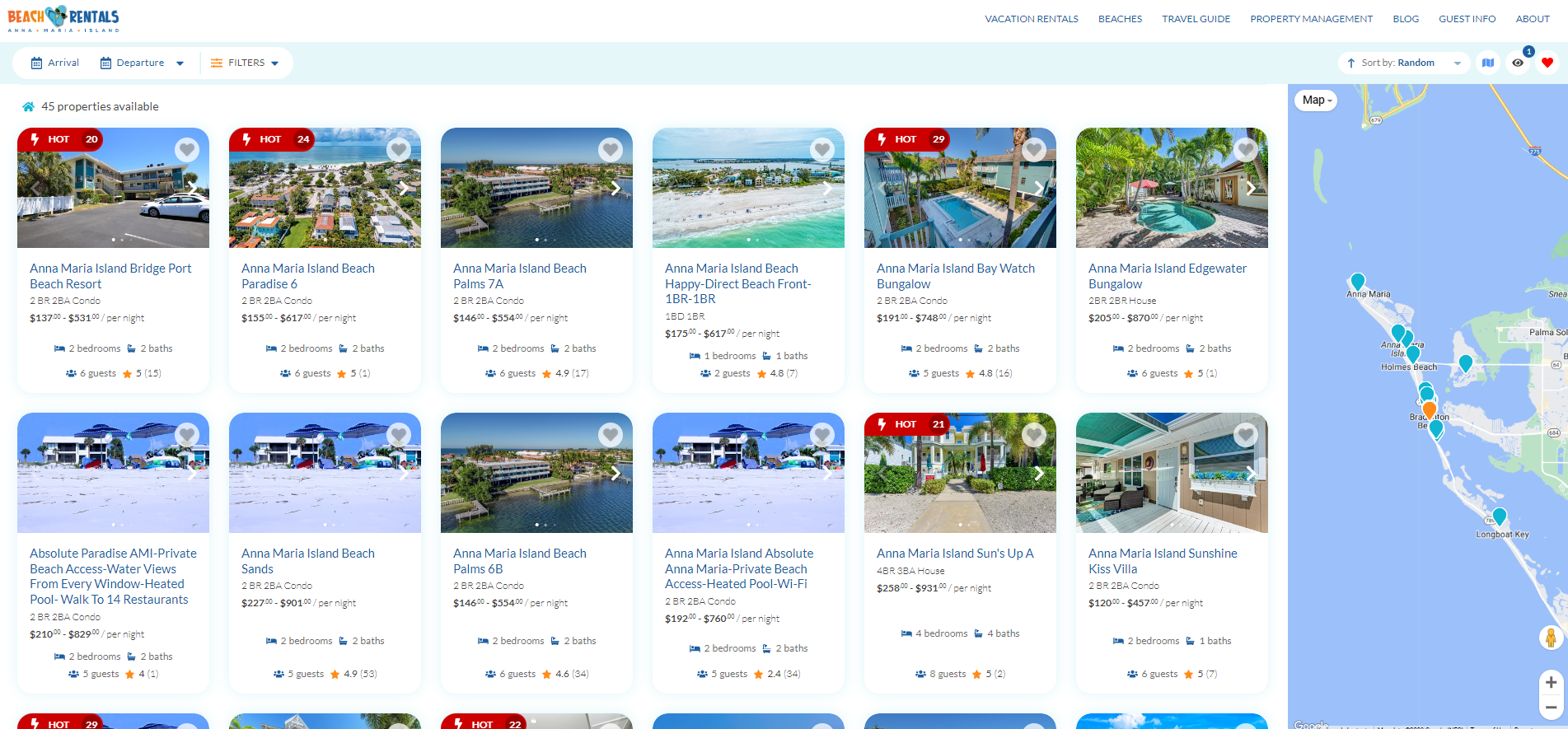Click the HOT 29 badge on Bay Watch Bungalow
The height and width of the screenshot is (729, 1568).
[907, 139]
